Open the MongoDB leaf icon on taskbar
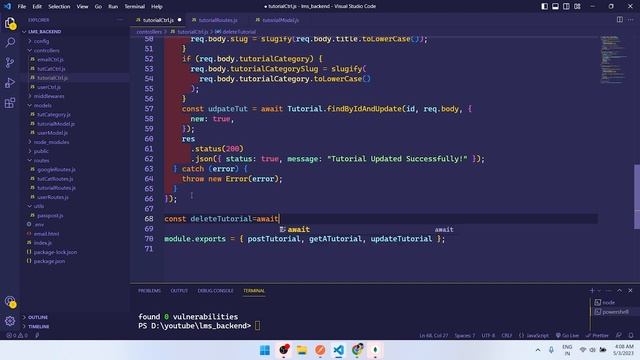The image size is (640, 360). click(375, 350)
